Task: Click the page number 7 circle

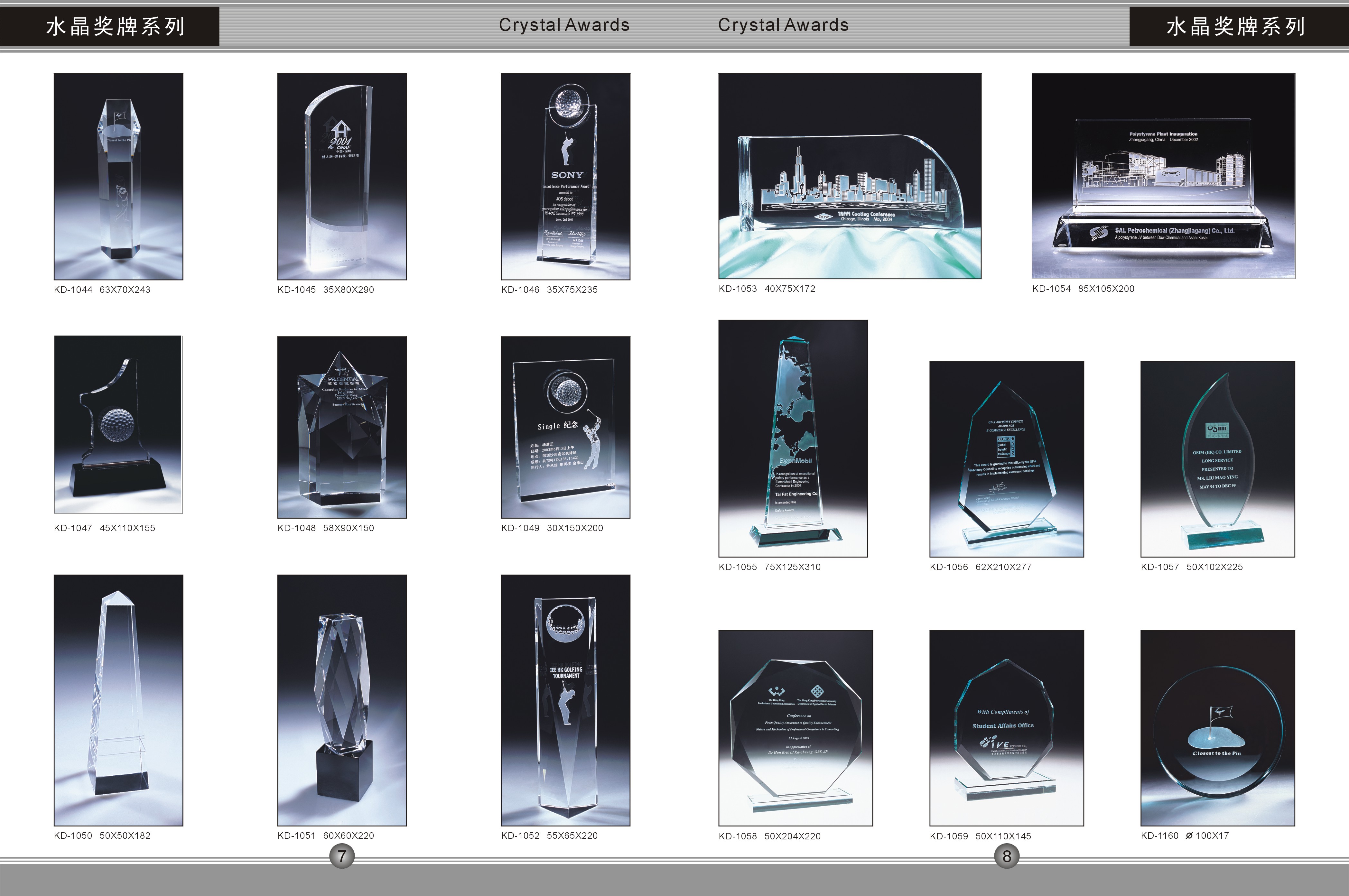Action: 342,856
